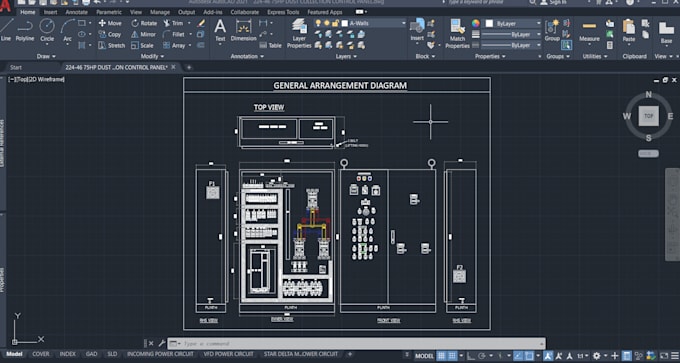Select the Line tool
Viewport: 680px width, 363px height.
[x=6, y=29]
